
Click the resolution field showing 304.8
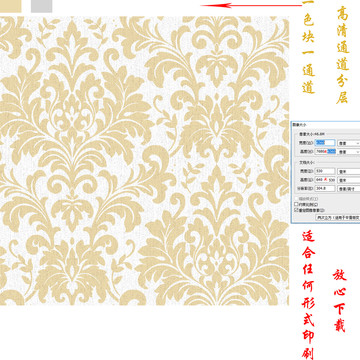click(325, 188)
